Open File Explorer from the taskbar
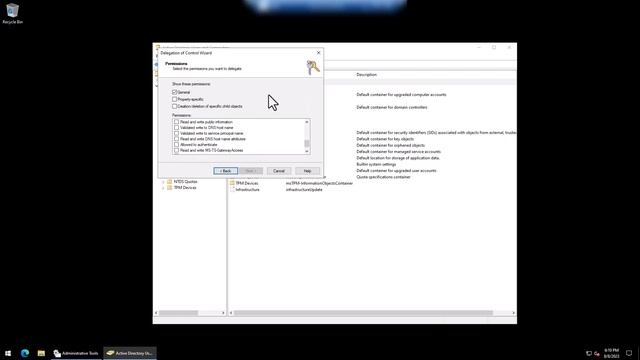The width and height of the screenshot is (640, 360). (41, 353)
